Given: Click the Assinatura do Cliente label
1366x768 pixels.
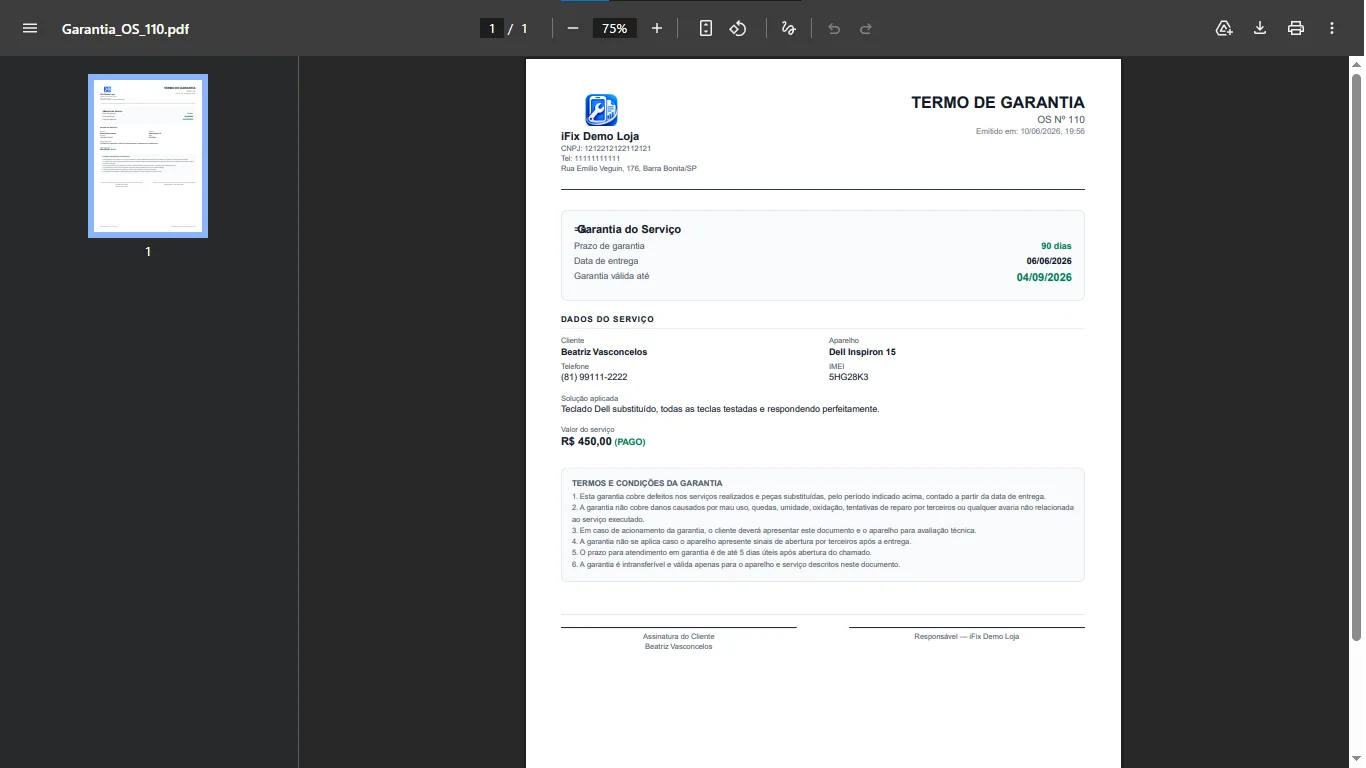Looking at the screenshot, I should pos(679,636).
